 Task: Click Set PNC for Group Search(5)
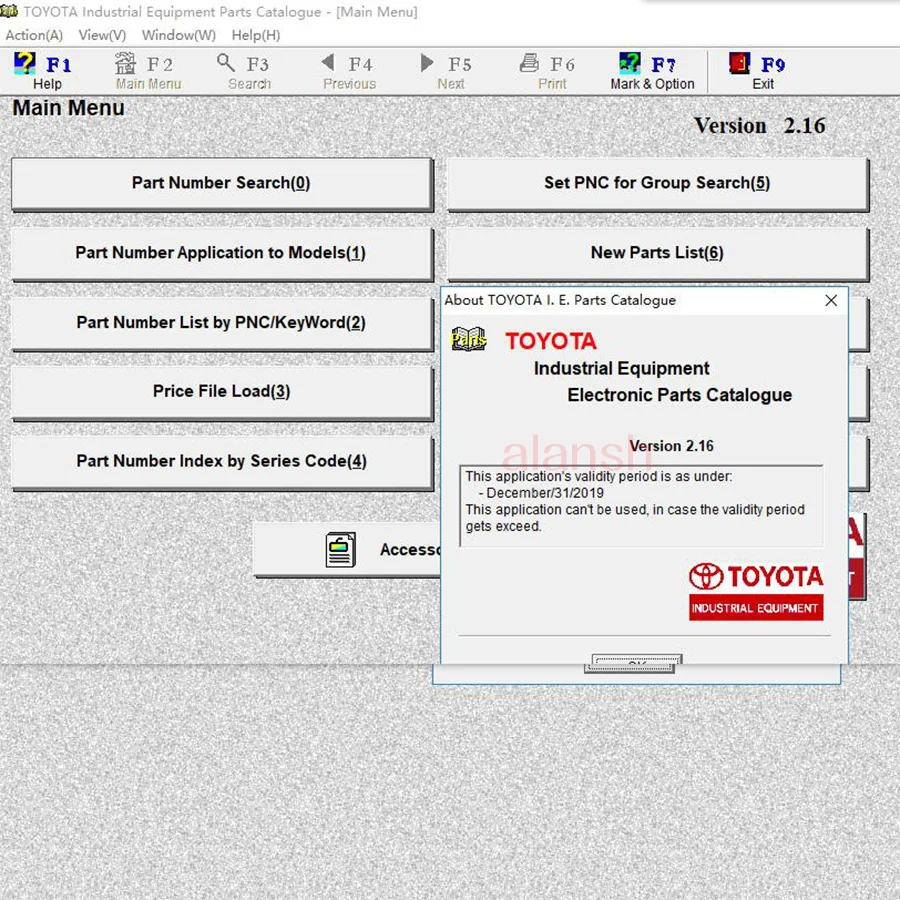[x=657, y=184]
